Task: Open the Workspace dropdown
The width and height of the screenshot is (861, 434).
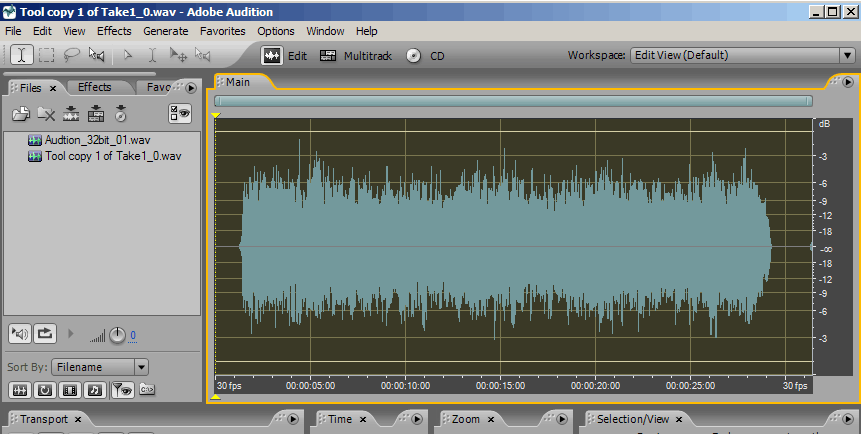Action: [846, 56]
